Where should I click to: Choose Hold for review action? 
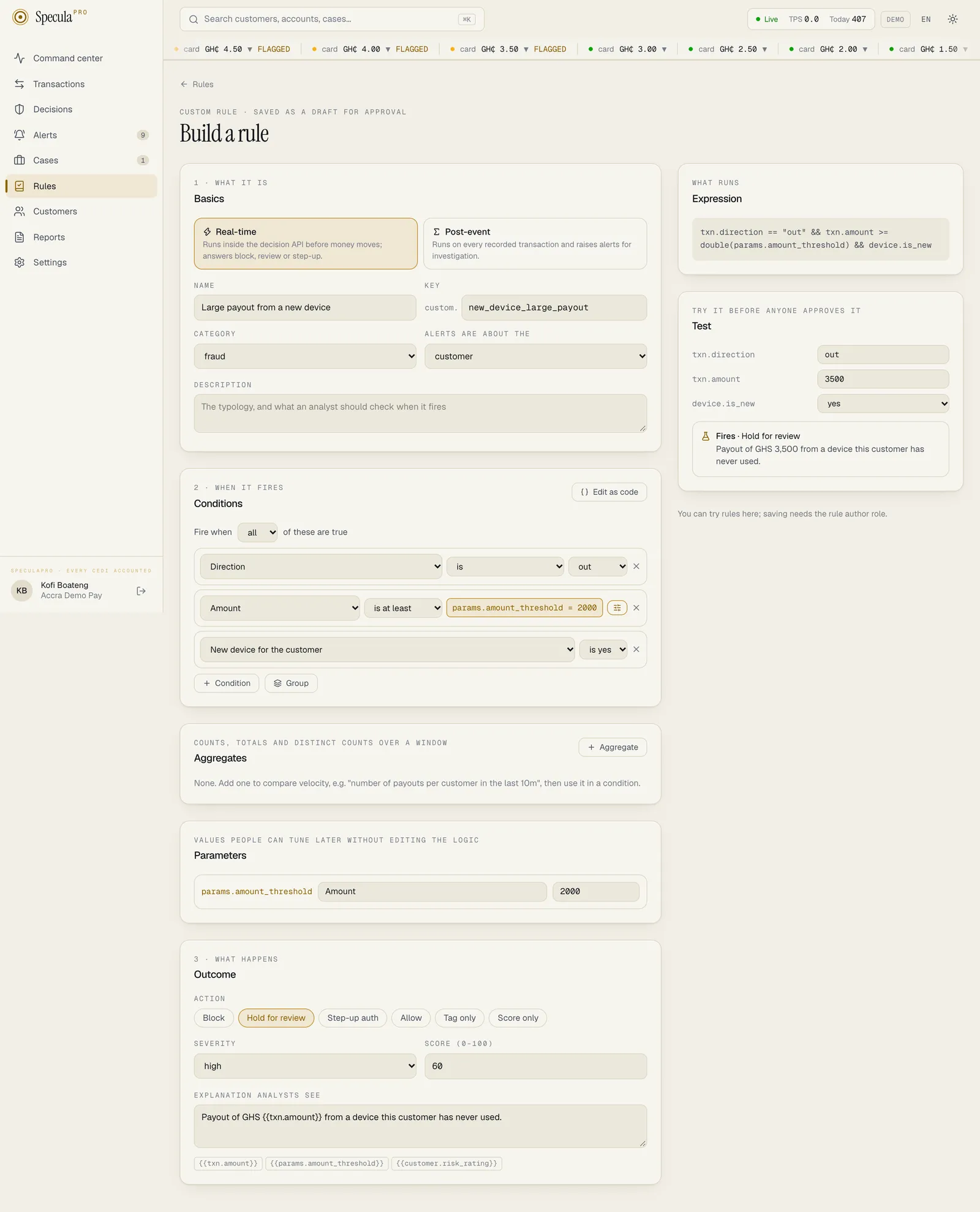pyautogui.click(x=276, y=1018)
